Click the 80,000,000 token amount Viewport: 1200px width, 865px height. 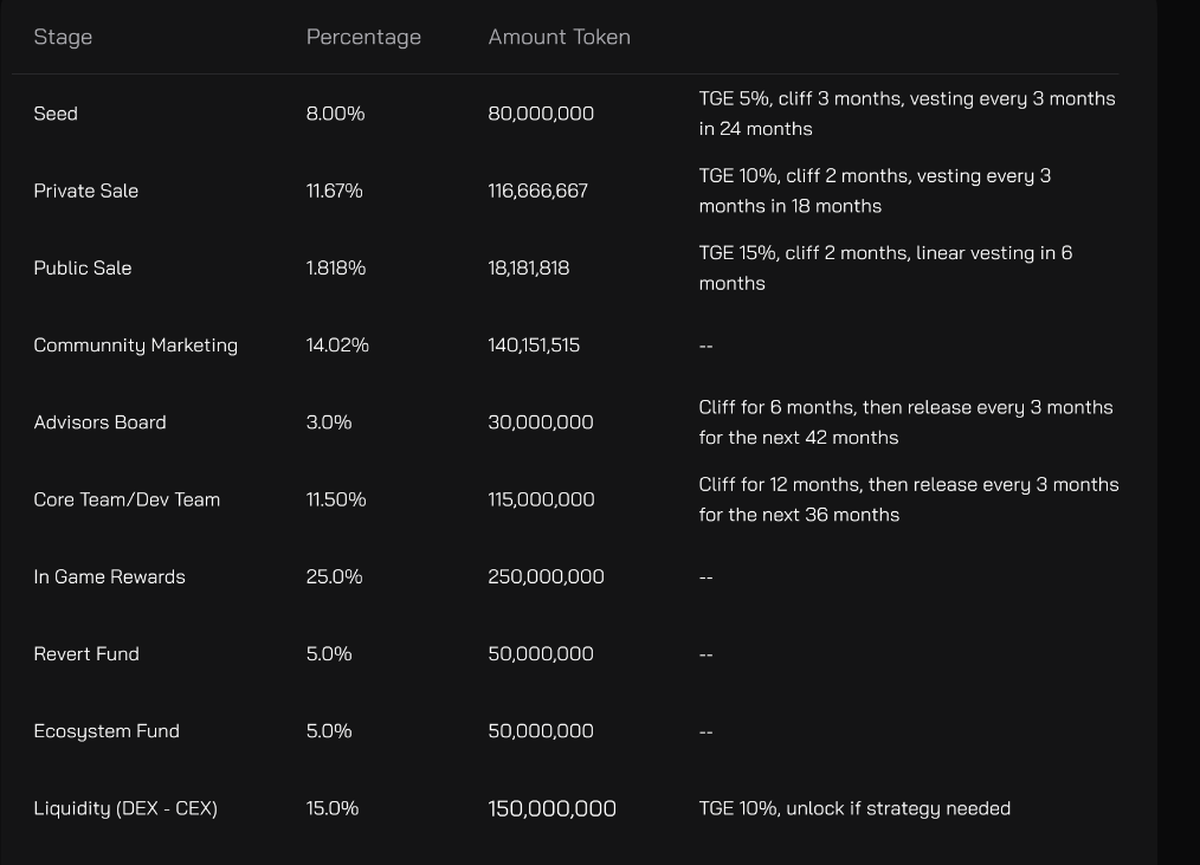(541, 114)
